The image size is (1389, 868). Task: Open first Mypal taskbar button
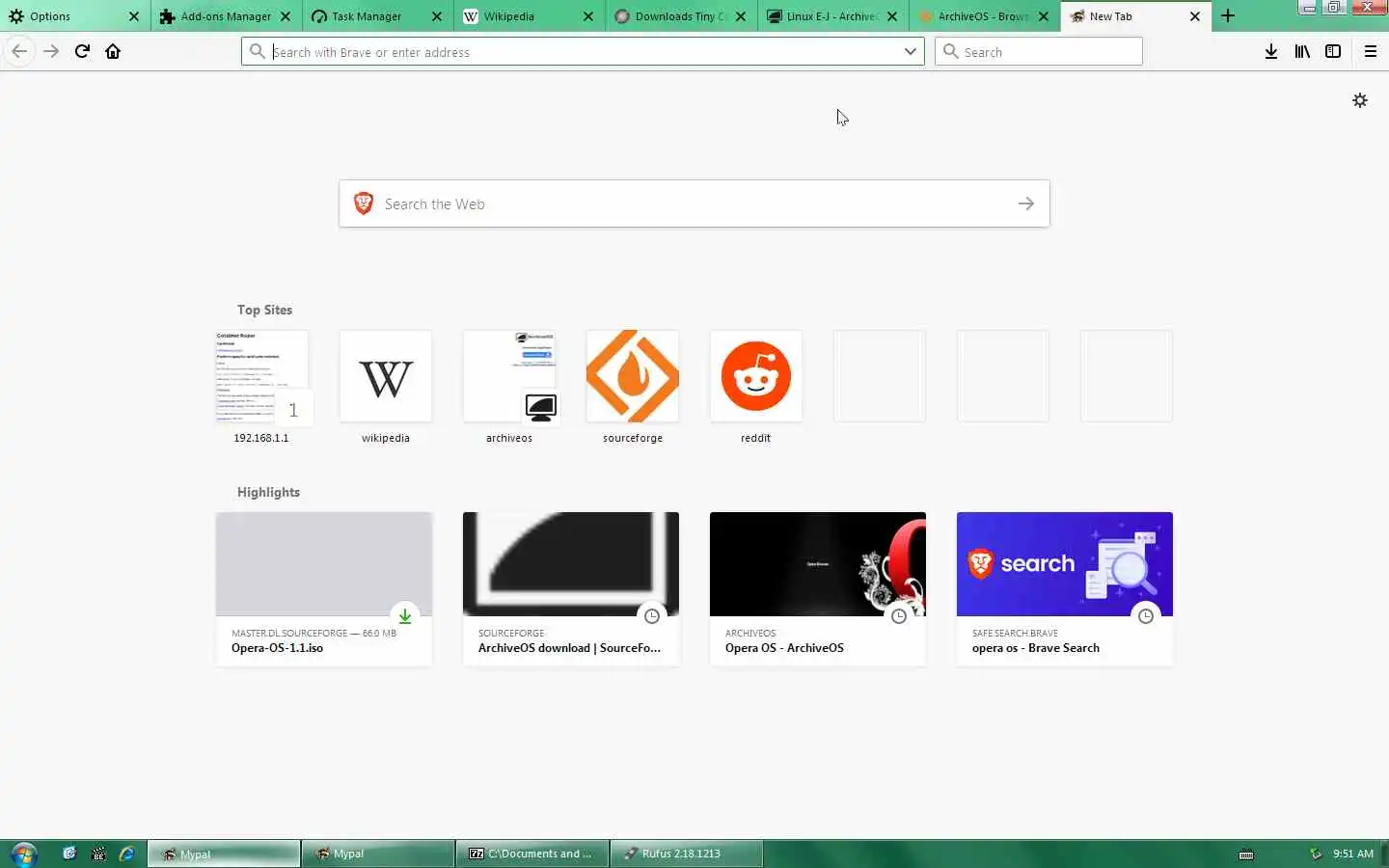coord(224,854)
